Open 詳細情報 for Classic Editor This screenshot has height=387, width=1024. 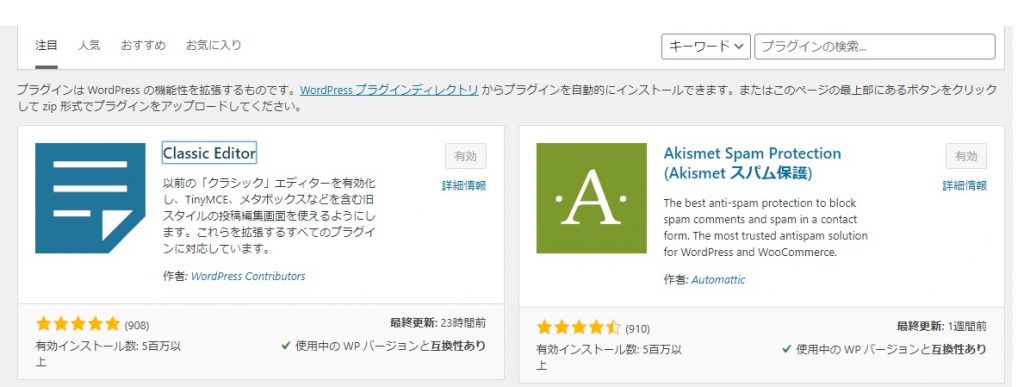464,186
